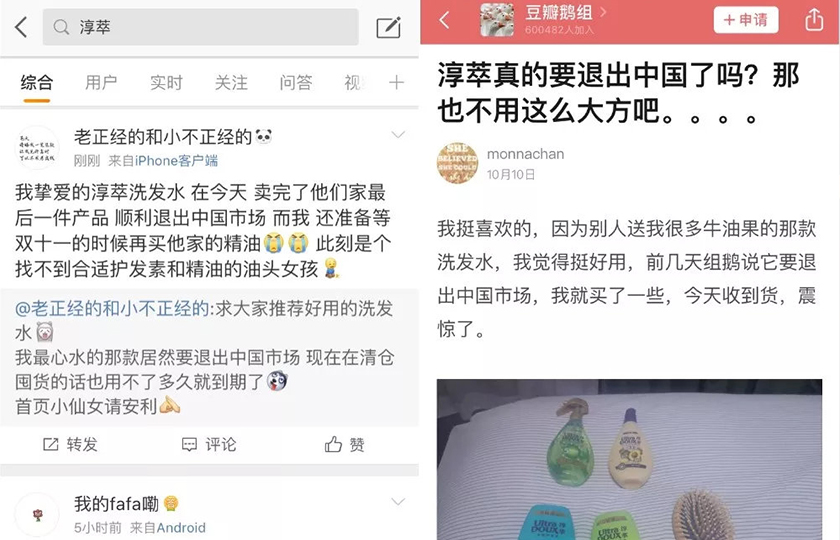Like the post with 赞 thumbs-up
Screen dimensions: 840x540
344,444
